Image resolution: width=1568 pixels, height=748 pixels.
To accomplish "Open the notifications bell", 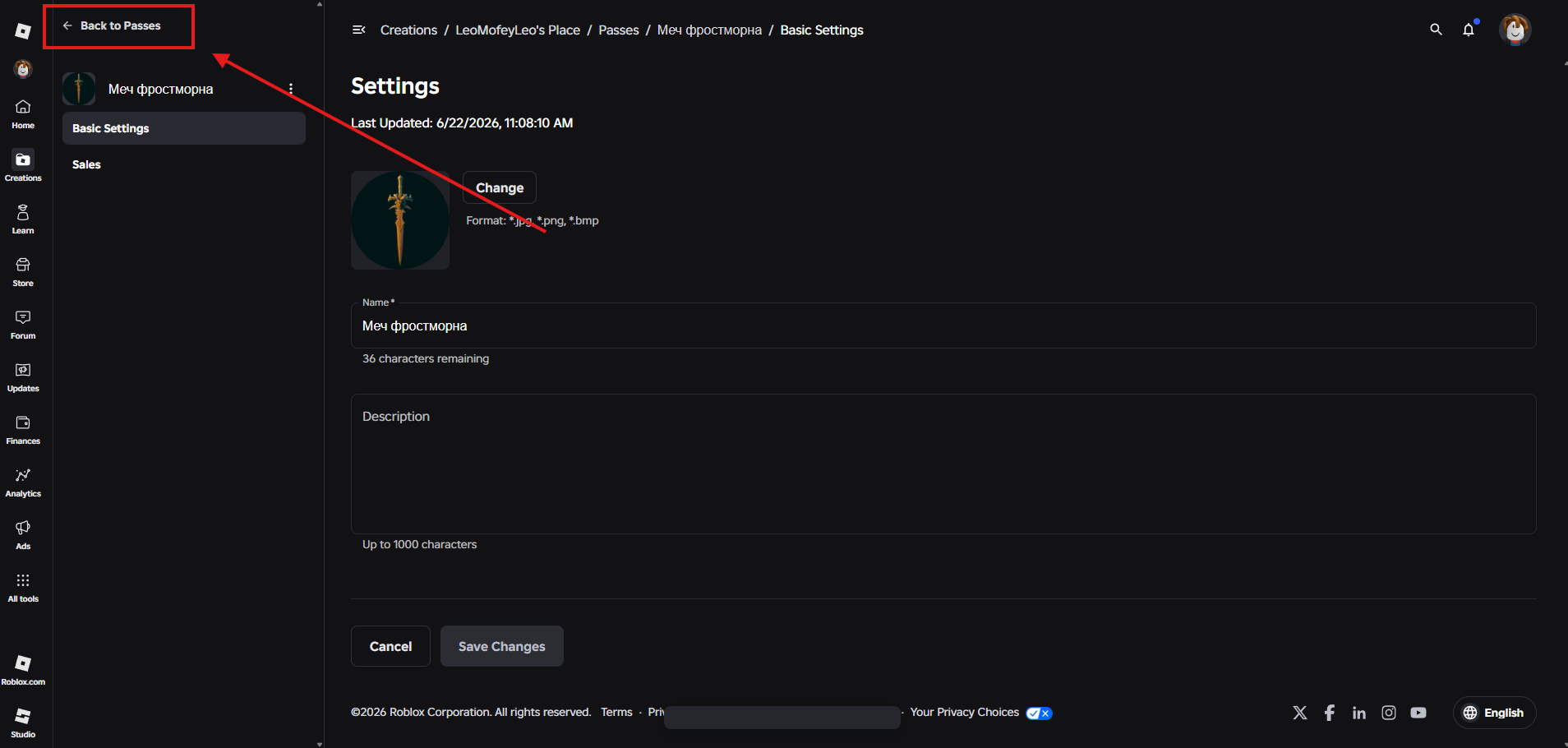I will pos(1469,30).
